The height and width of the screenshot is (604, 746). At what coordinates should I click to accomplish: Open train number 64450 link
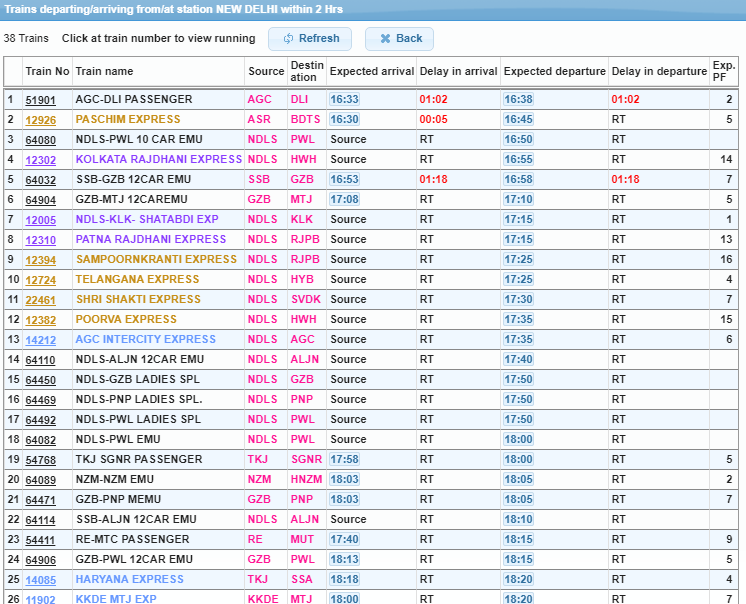pyautogui.click(x=40, y=380)
